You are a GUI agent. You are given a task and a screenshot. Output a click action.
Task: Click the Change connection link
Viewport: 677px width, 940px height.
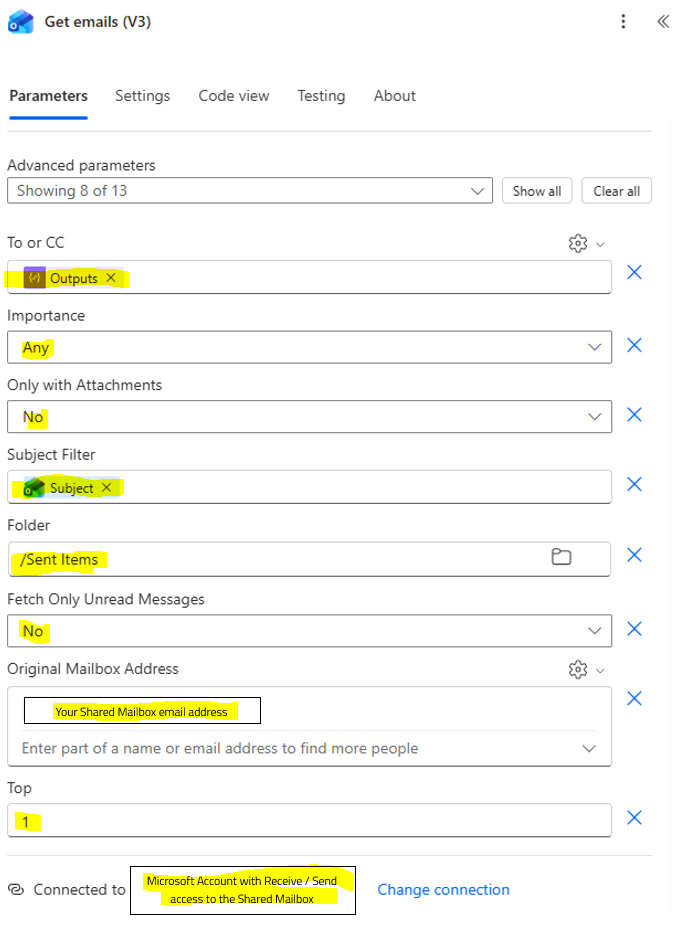(x=443, y=889)
